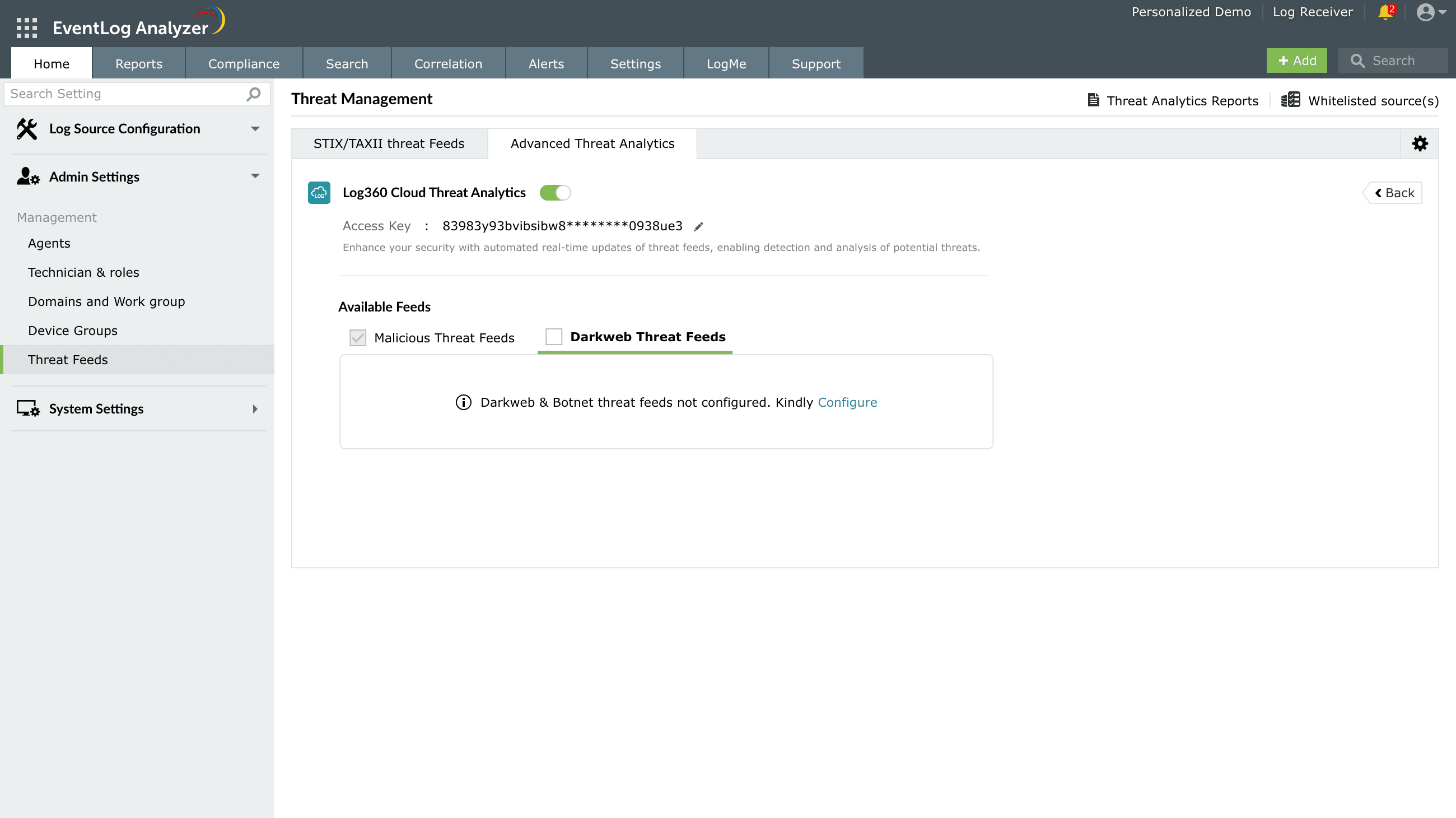The image size is (1456, 818).
Task: Toggle the Log360 Cloud Threat Analytics switch
Action: 554,193
